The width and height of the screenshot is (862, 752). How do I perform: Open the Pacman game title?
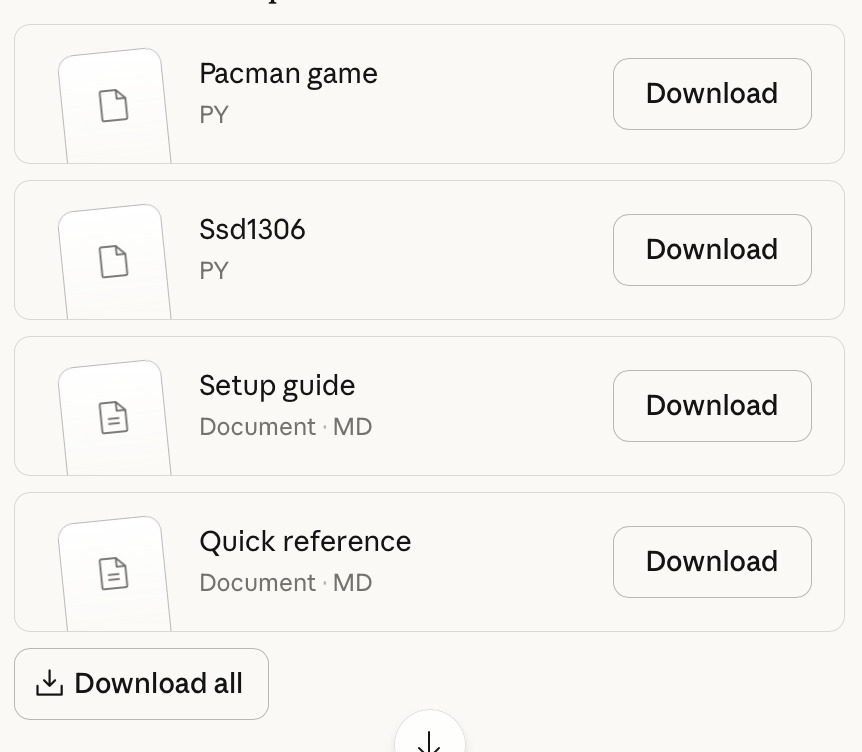pos(288,74)
